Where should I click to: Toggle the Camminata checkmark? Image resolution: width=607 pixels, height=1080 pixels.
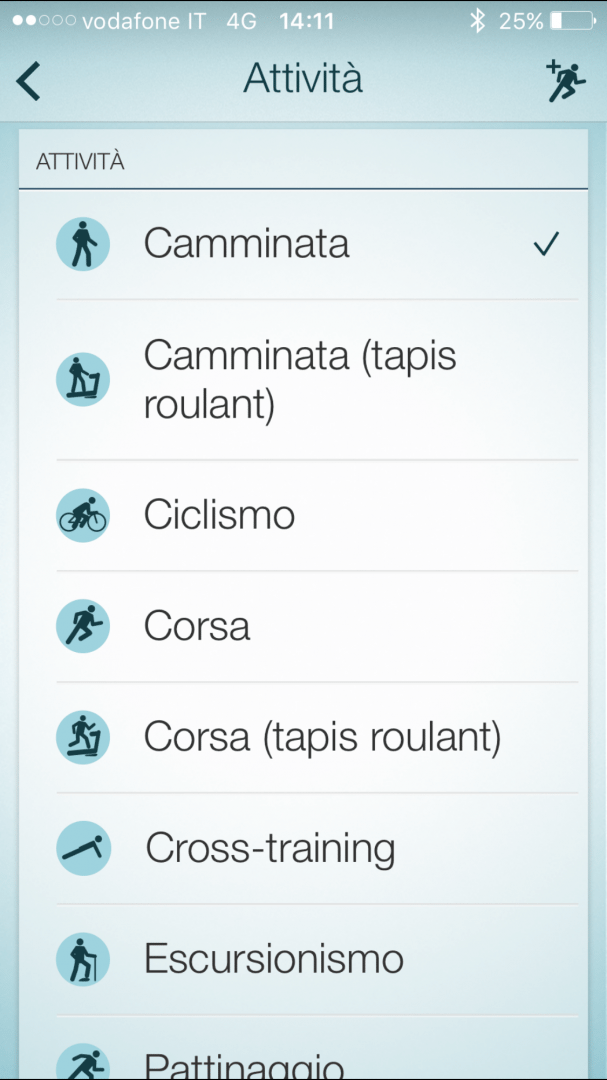click(x=545, y=244)
